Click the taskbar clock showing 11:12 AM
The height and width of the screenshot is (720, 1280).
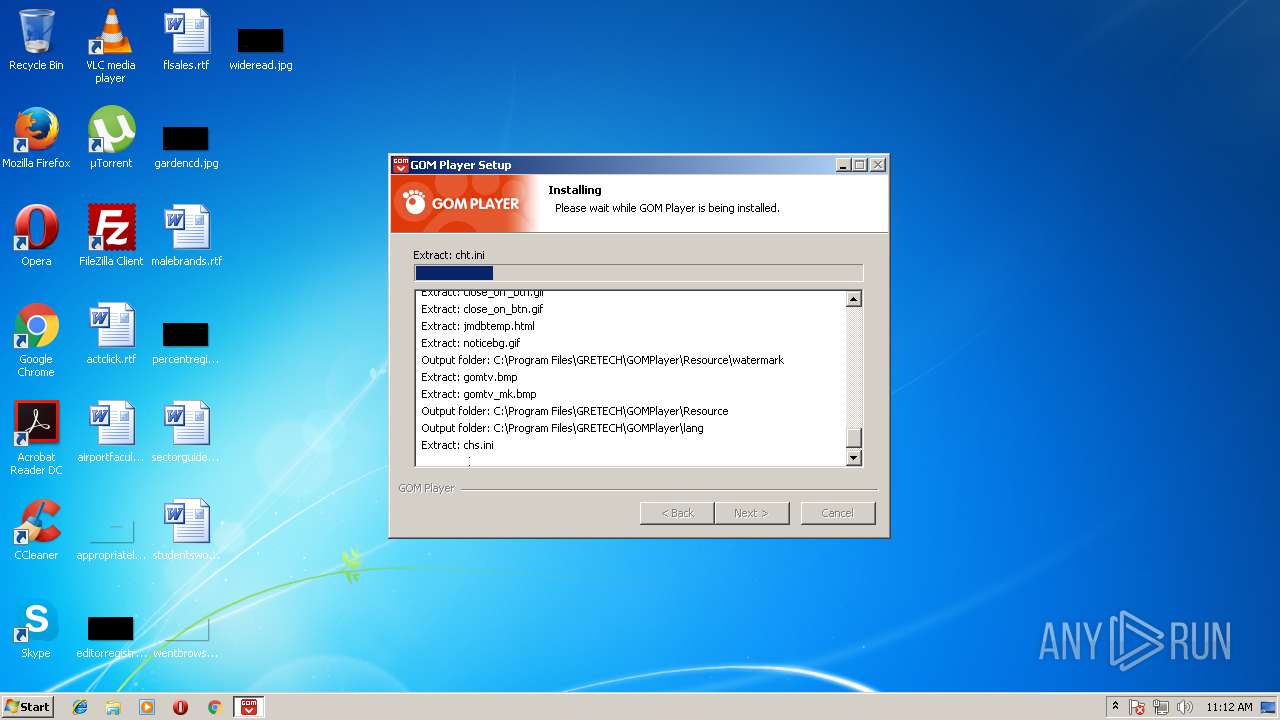(1229, 707)
